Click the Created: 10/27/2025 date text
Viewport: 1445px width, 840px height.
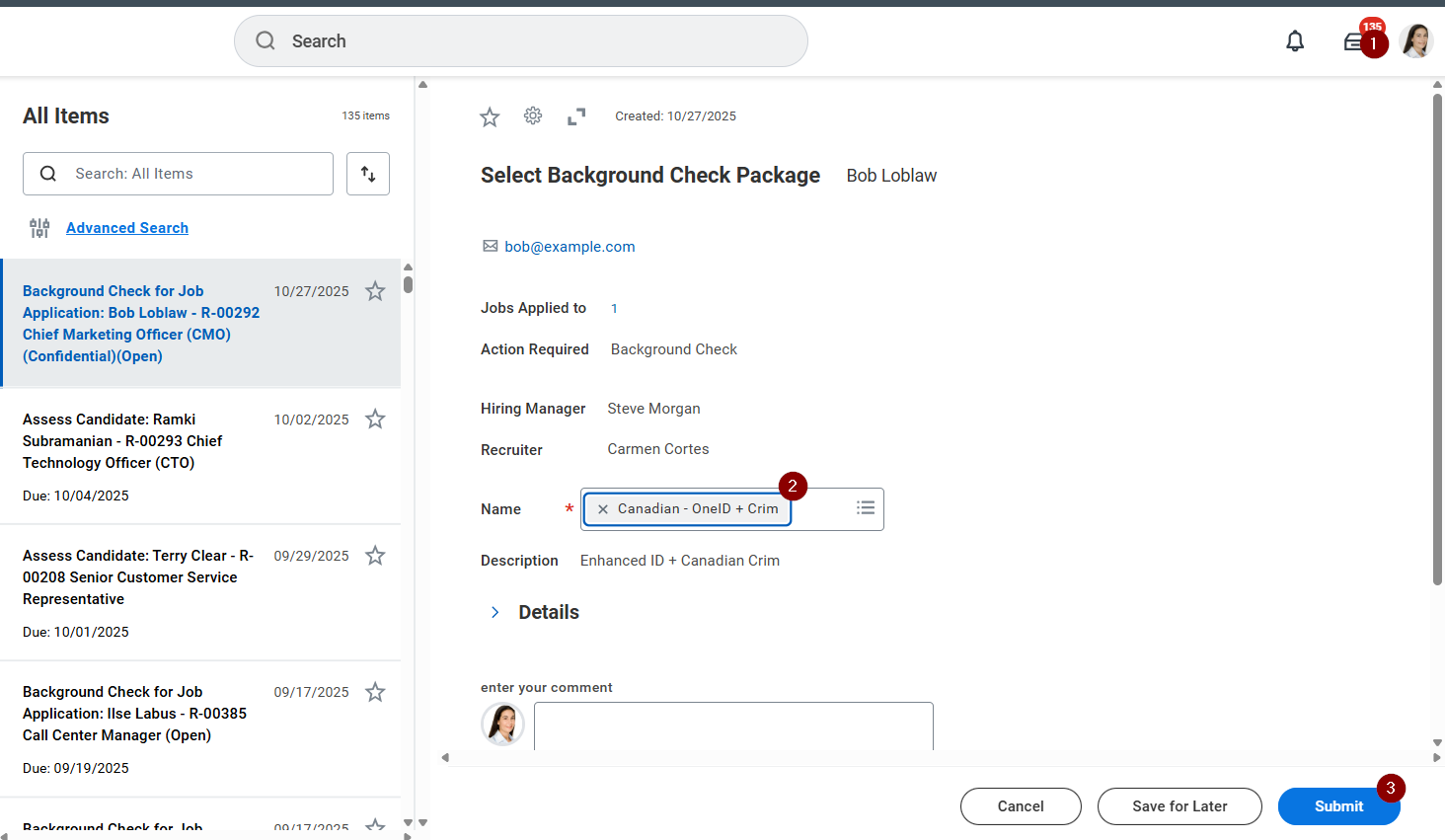(676, 116)
